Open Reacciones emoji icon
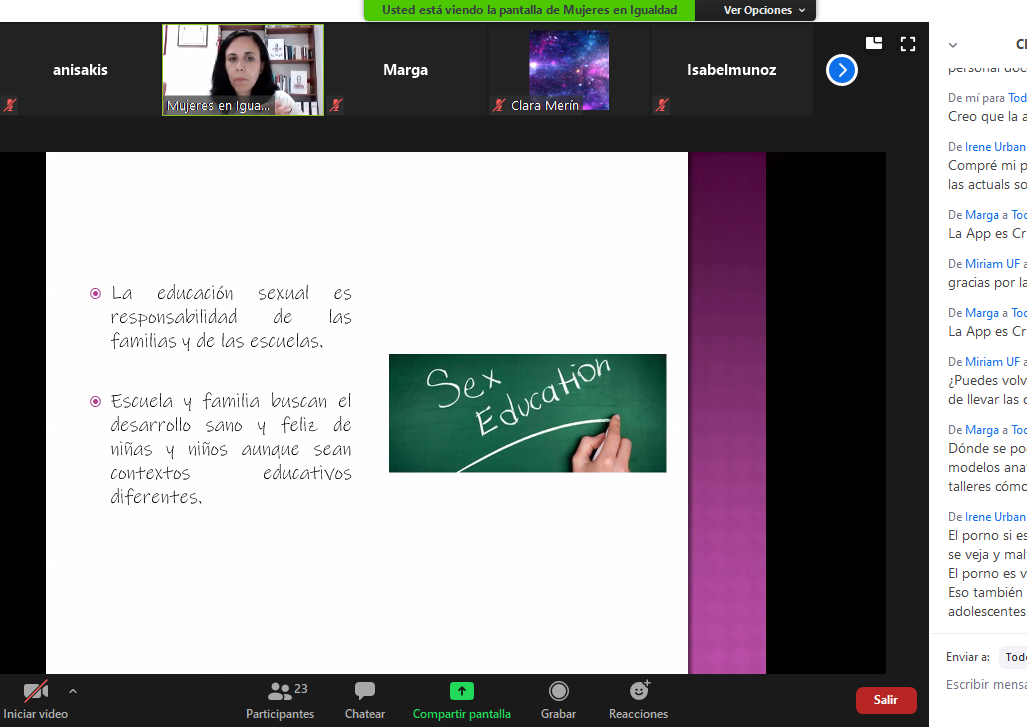Viewport: 1027px width, 727px height. click(639, 690)
